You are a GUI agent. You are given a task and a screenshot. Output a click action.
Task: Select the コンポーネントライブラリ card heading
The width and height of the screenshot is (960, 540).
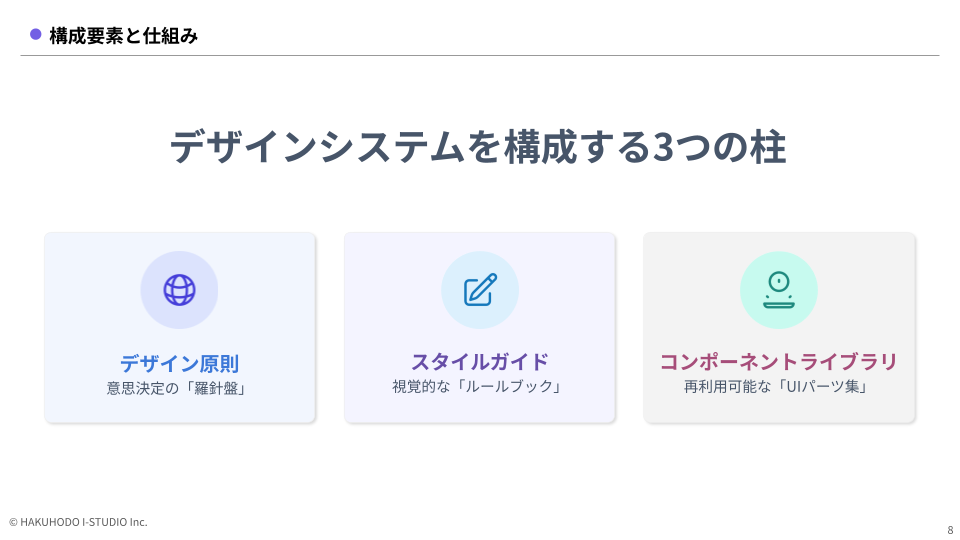[778, 362]
